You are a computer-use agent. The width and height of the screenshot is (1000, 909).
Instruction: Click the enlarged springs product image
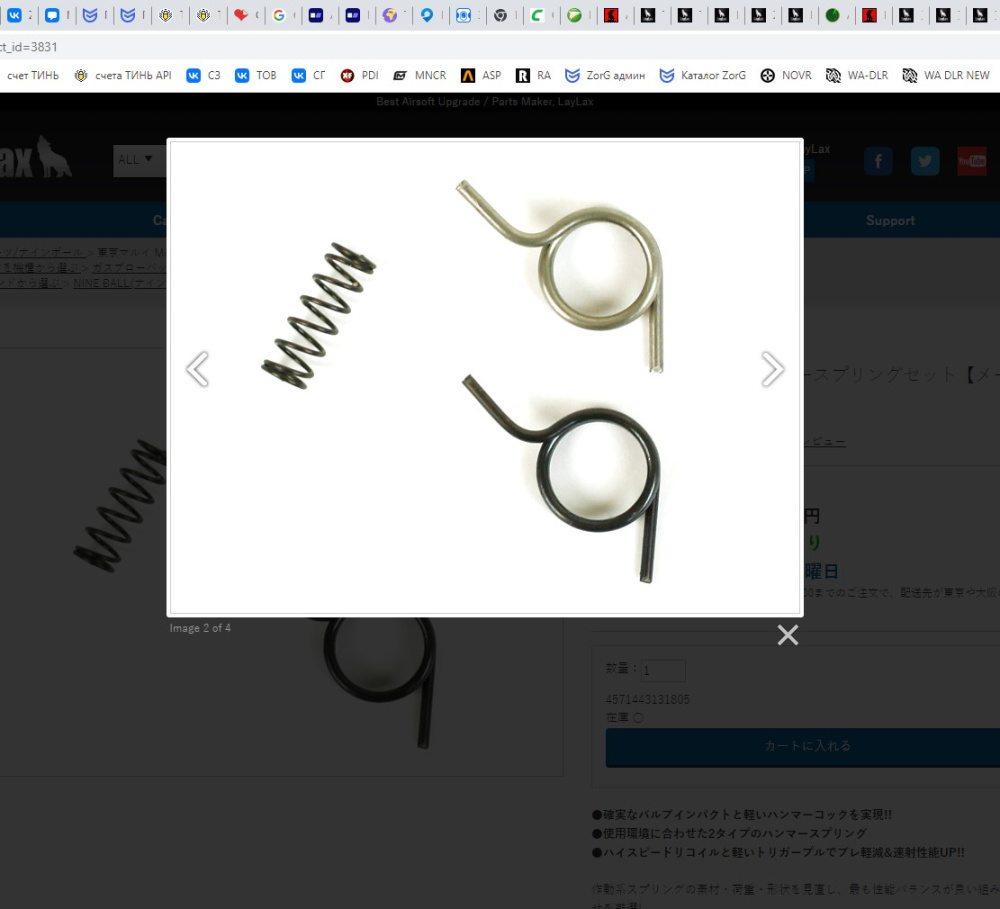[x=485, y=377]
